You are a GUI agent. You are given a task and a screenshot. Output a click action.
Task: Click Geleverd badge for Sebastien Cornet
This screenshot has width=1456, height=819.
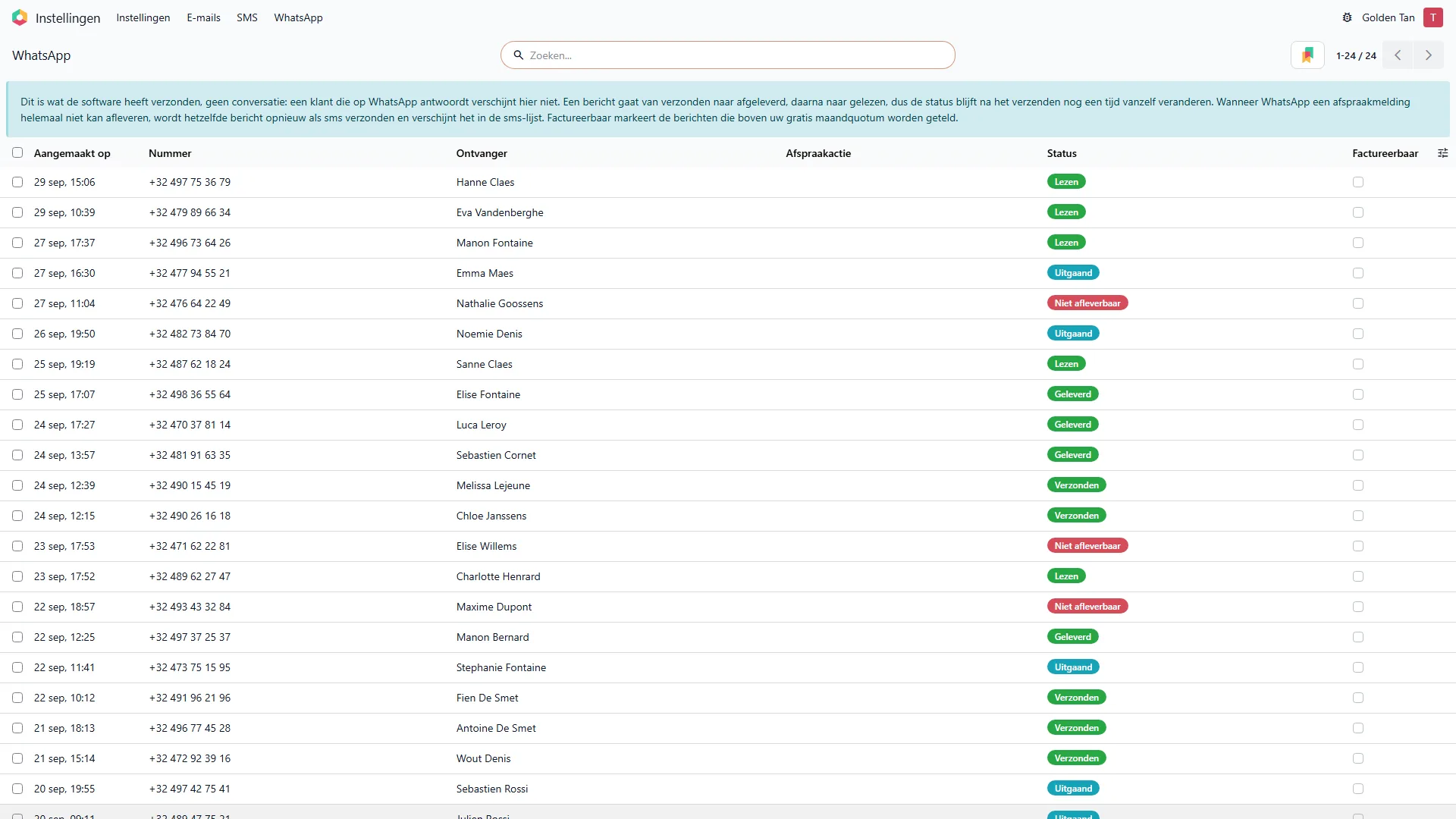coord(1072,455)
